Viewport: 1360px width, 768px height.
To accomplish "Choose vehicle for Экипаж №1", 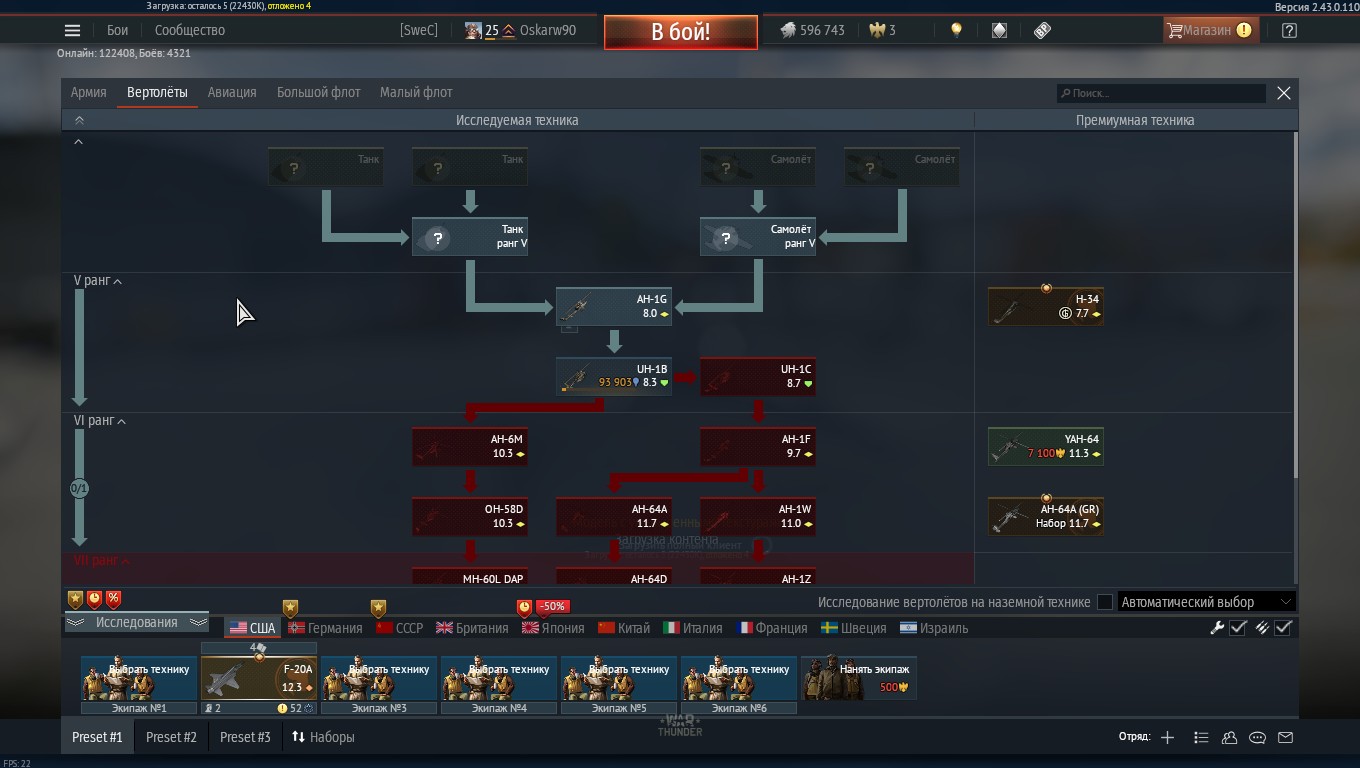I will coord(139,678).
